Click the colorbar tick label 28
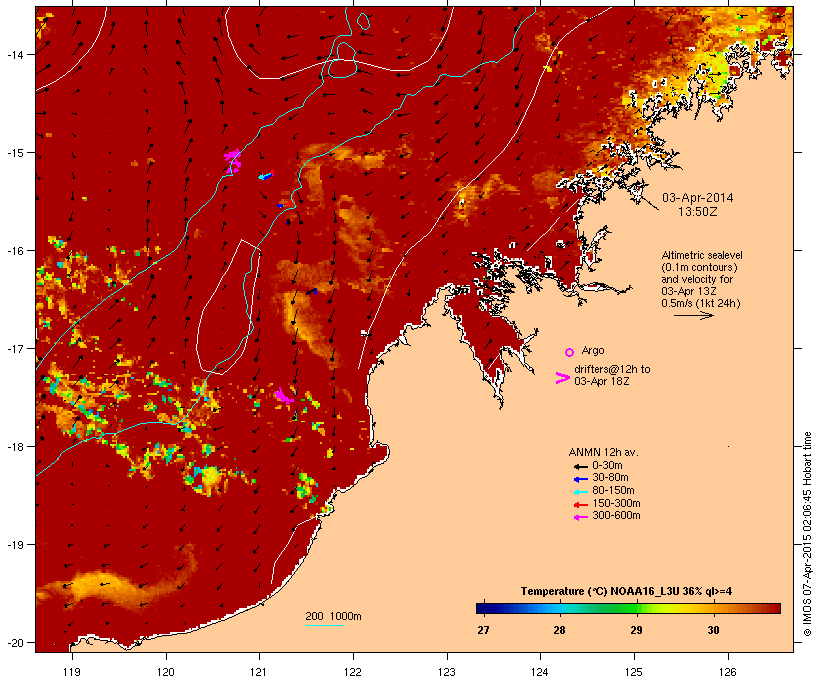Viewport: 820px width, 680px height. click(x=560, y=630)
